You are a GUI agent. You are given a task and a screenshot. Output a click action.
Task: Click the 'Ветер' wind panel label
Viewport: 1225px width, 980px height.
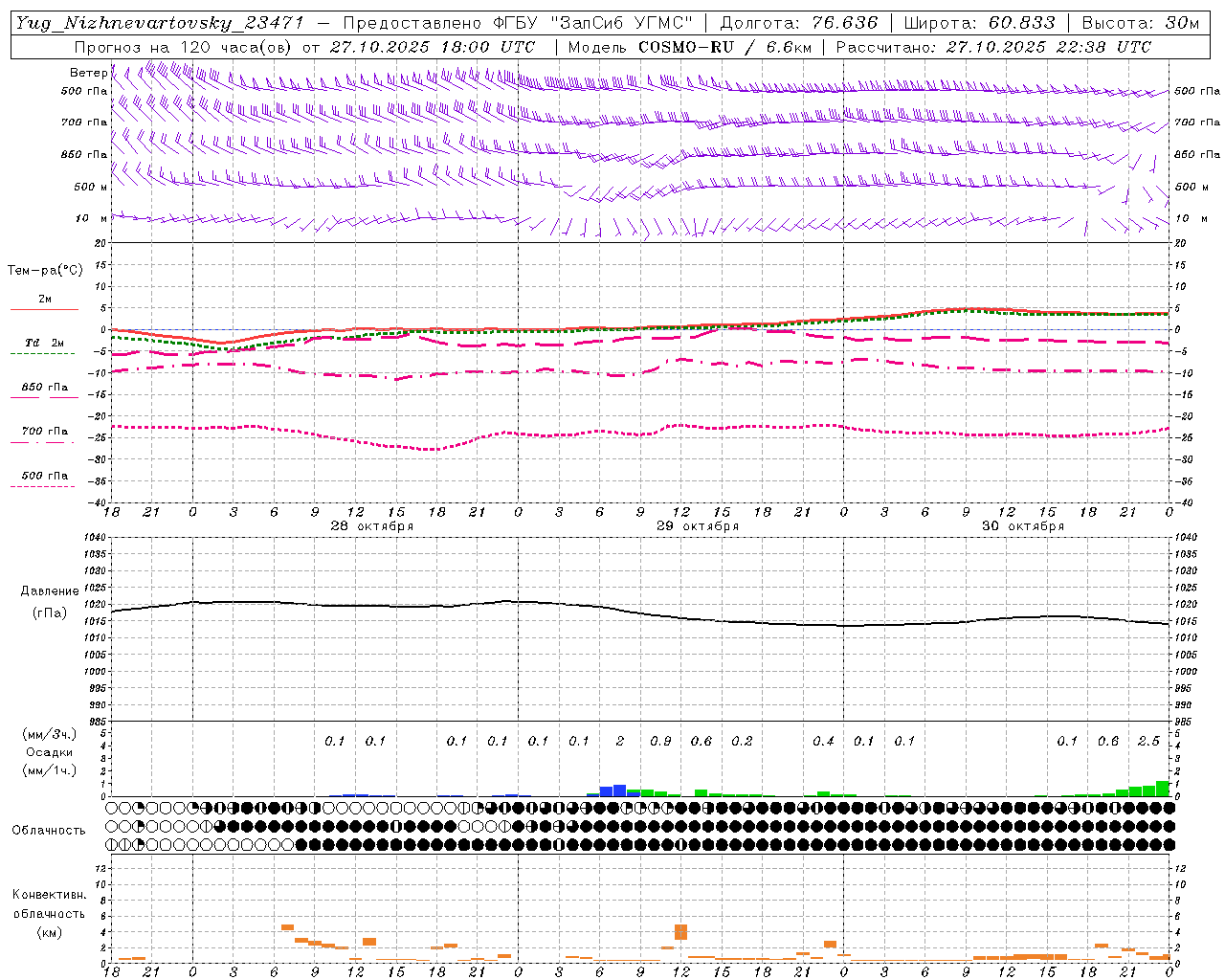[x=89, y=73]
